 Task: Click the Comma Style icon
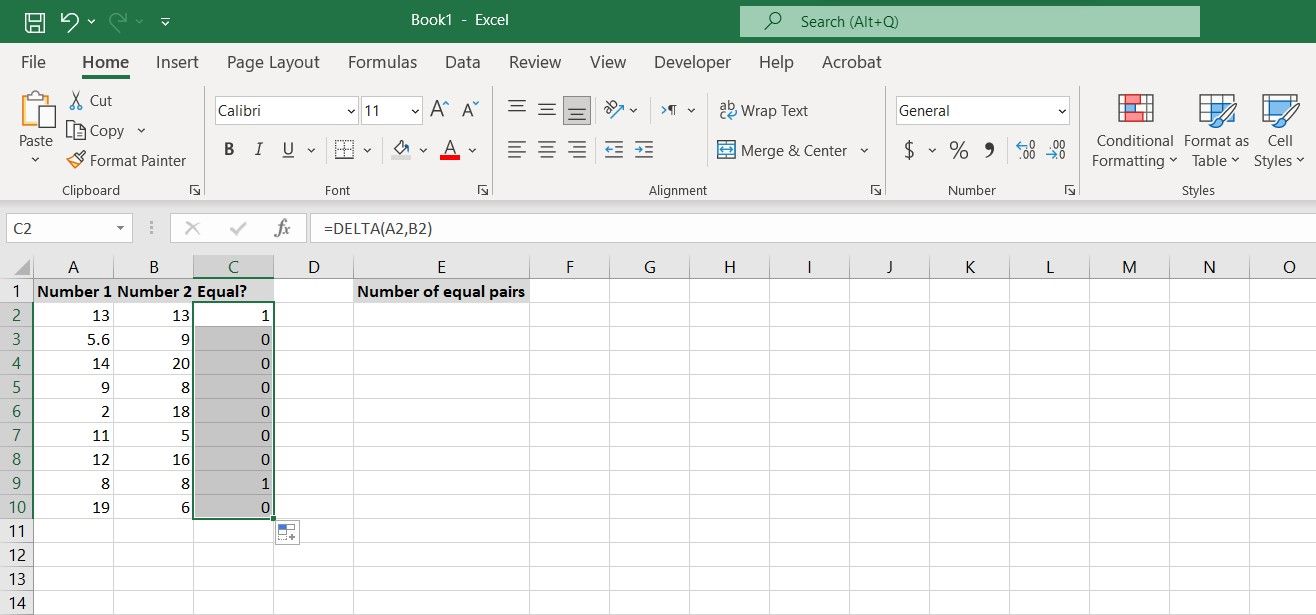pos(990,150)
